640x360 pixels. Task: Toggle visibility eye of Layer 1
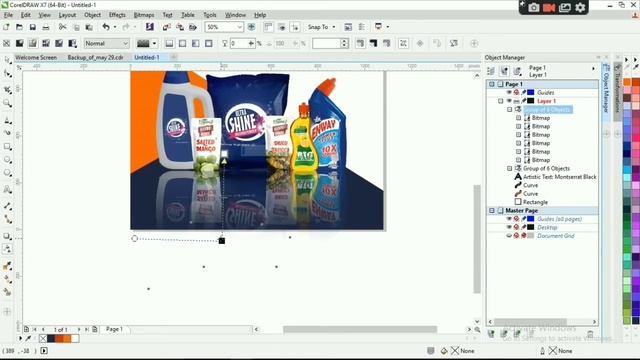tap(509, 101)
